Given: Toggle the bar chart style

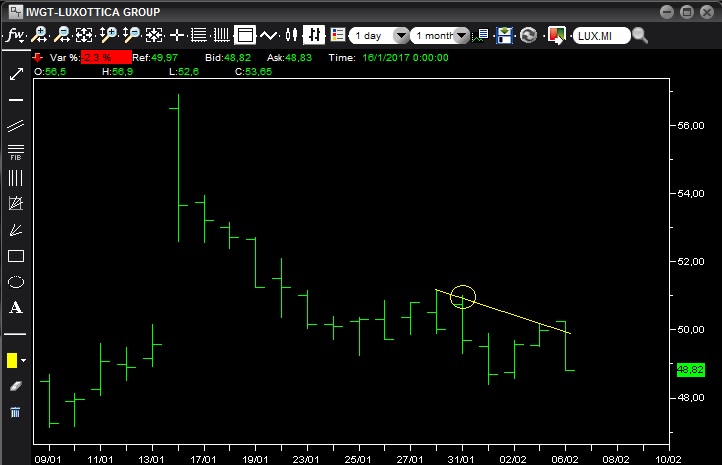Looking at the screenshot, I should coord(314,35).
